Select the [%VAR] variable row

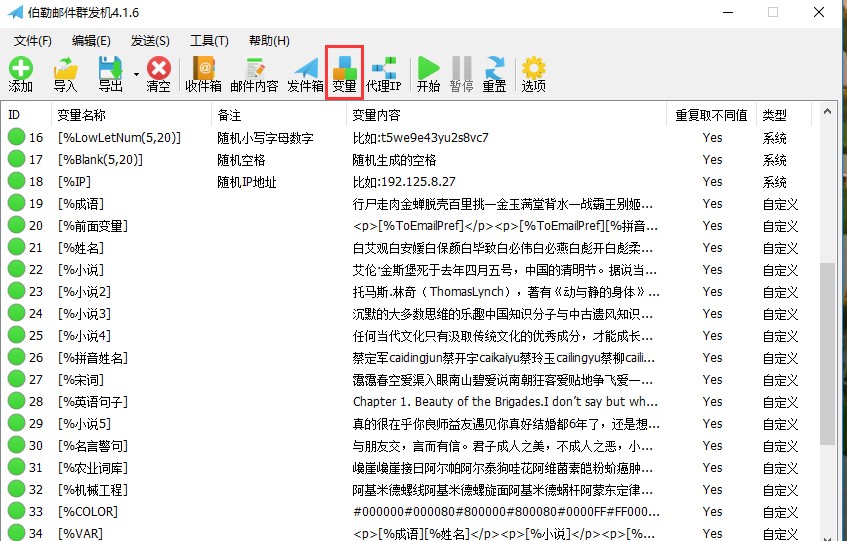[x=406, y=533]
